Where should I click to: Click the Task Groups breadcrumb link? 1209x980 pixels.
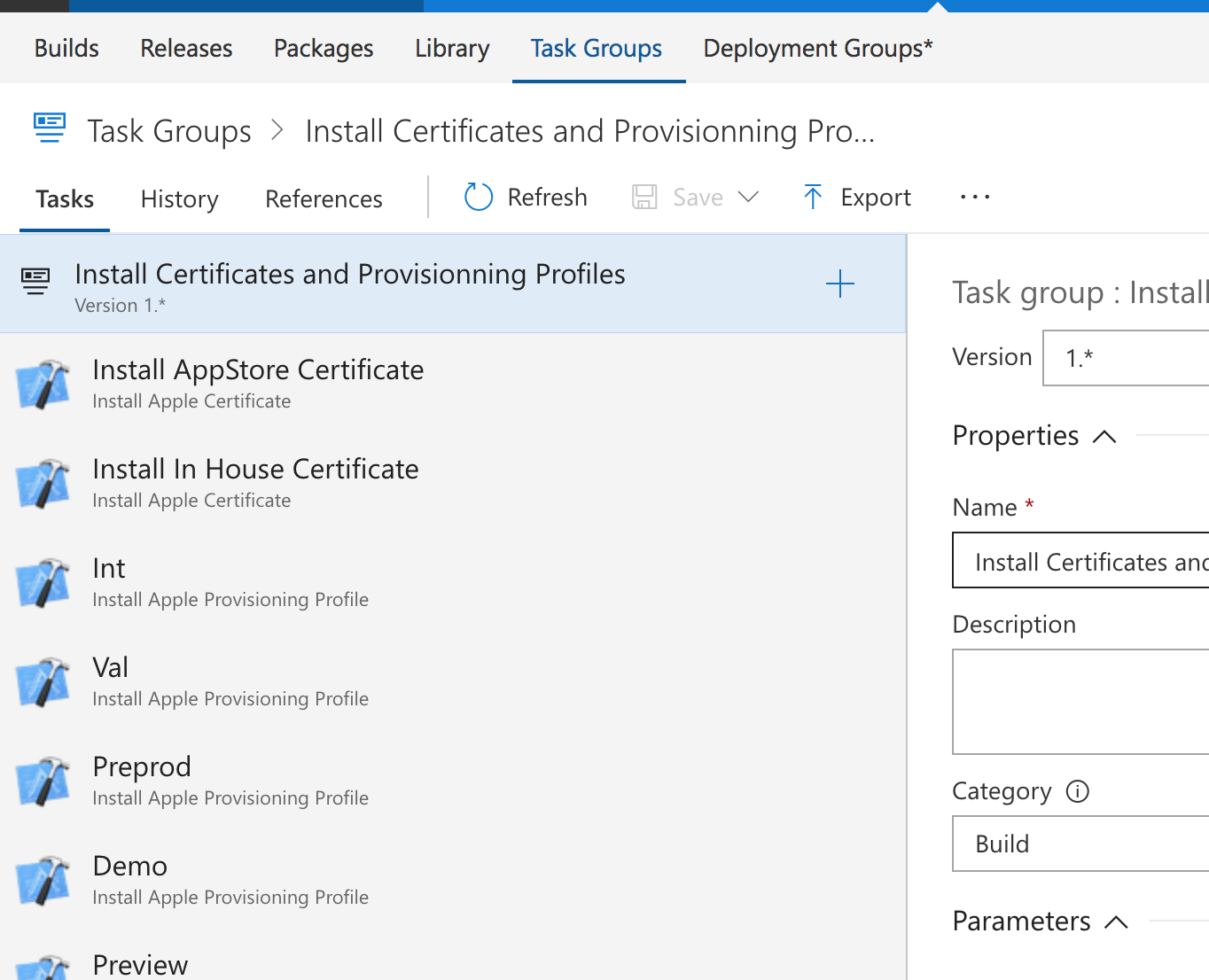[x=168, y=130]
